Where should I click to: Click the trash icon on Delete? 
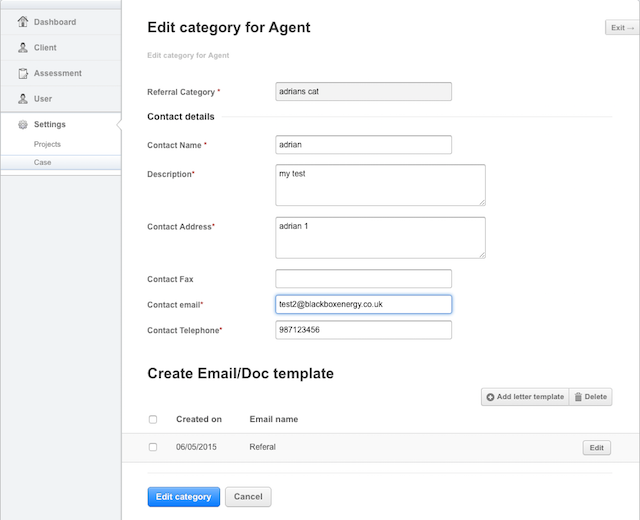point(578,397)
